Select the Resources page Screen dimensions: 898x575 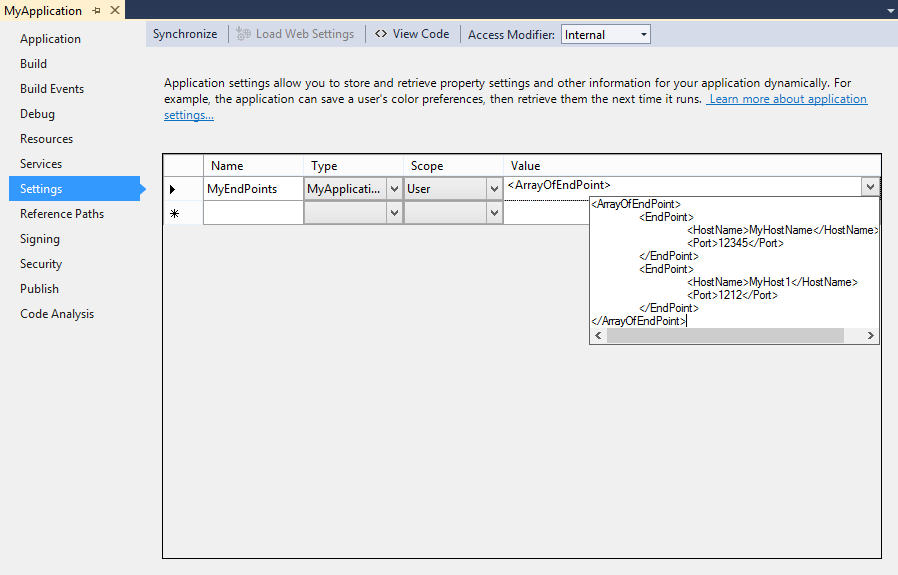tap(46, 139)
